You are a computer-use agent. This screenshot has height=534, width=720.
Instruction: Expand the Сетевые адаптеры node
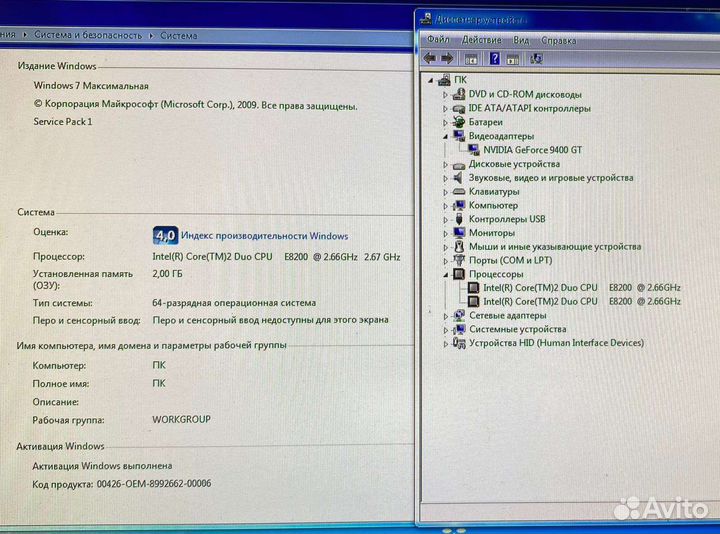tap(445, 316)
